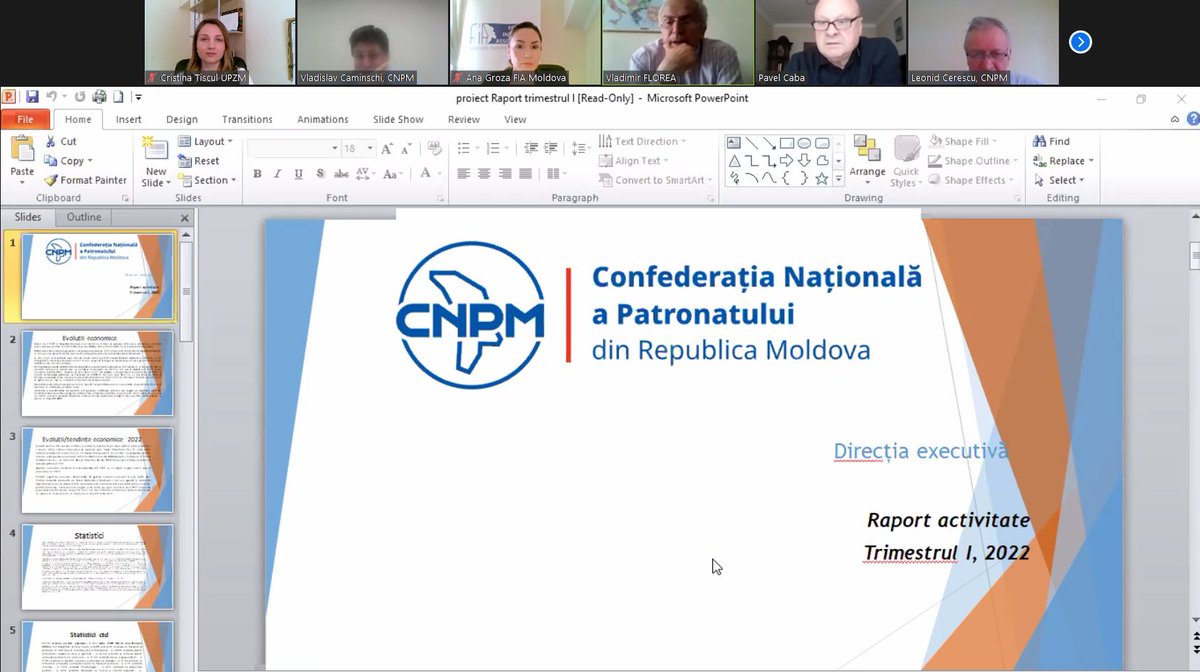Screen dimensions: 1200x672
Task: Click the Find binoculars button
Action: (1052, 142)
